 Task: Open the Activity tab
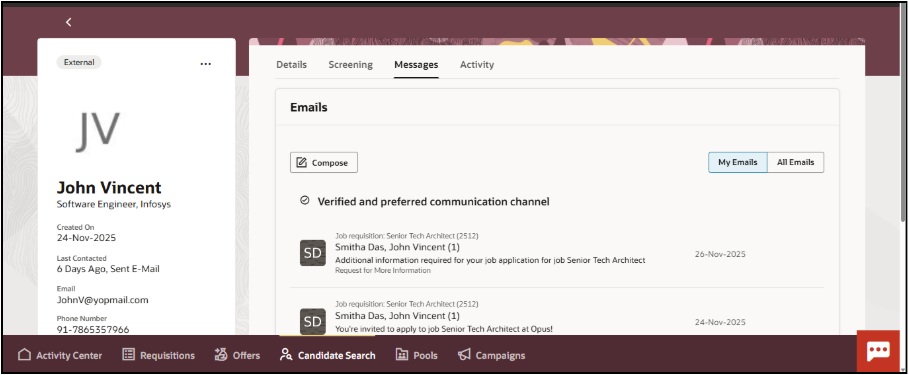tap(477, 65)
